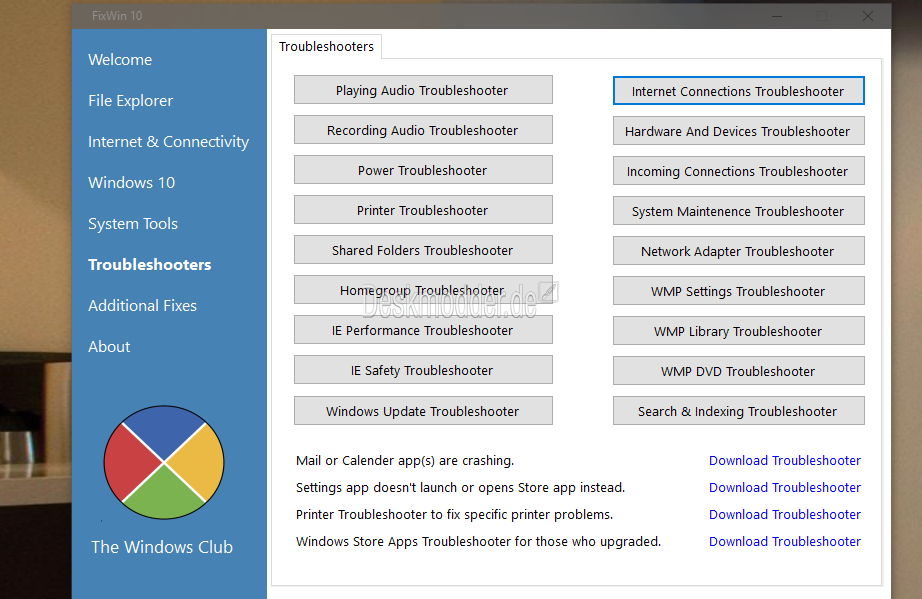The image size is (922, 599).
Task: Click 'Printer Troubleshooter to fix specific' text
Action: [x=454, y=514]
